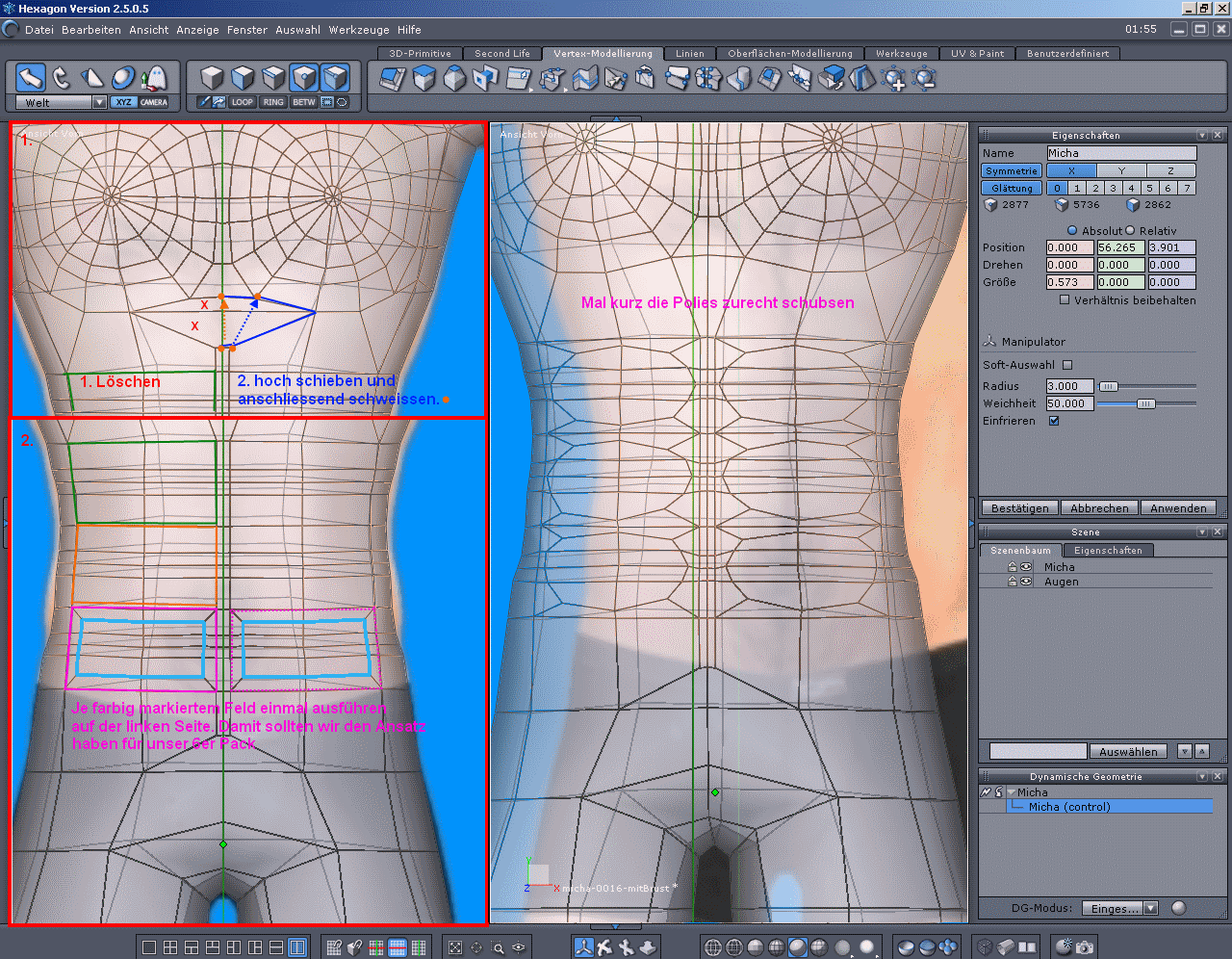1232x959 pixels.
Task: Click the LOOP selection button
Action: pos(243,102)
